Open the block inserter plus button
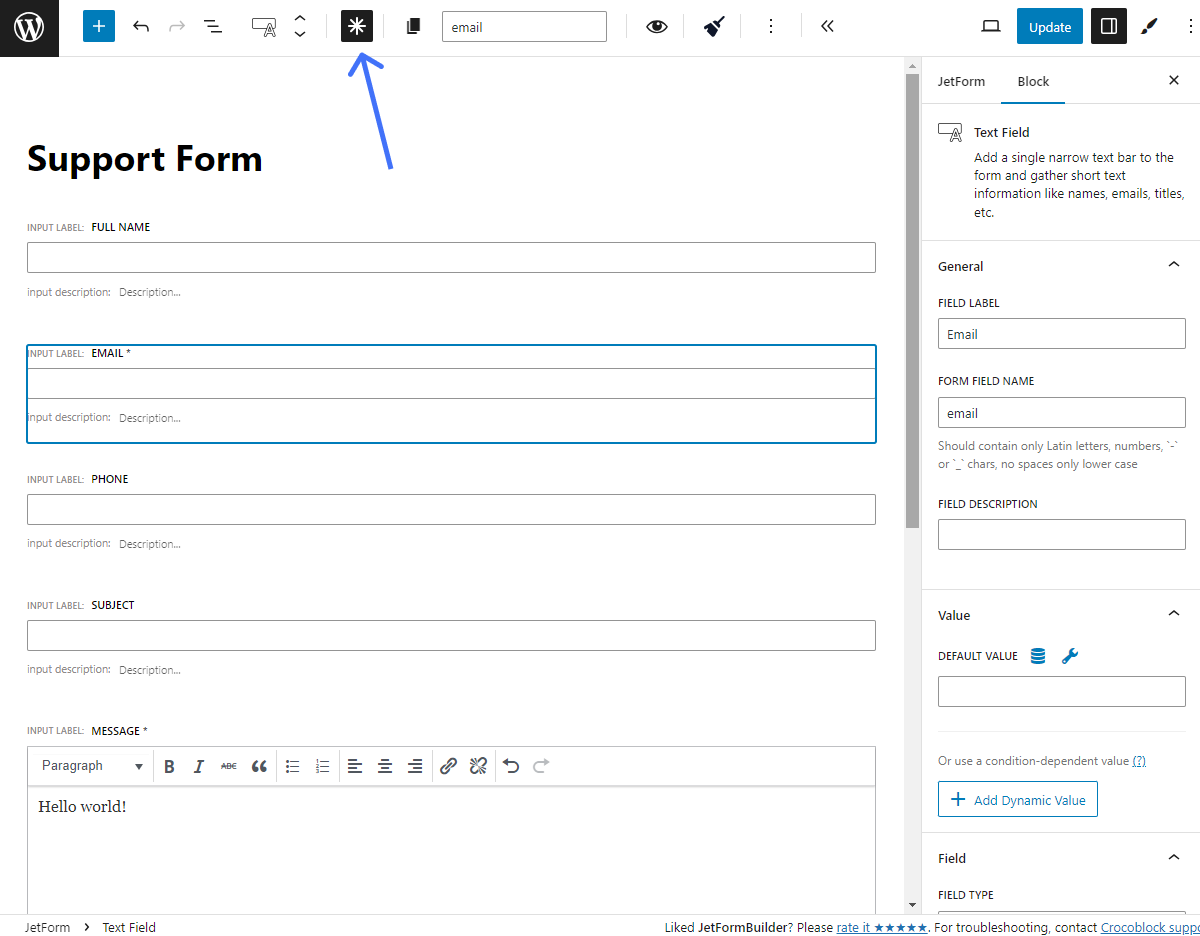Viewport: 1200px width, 936px height. (x=99, y=27)
